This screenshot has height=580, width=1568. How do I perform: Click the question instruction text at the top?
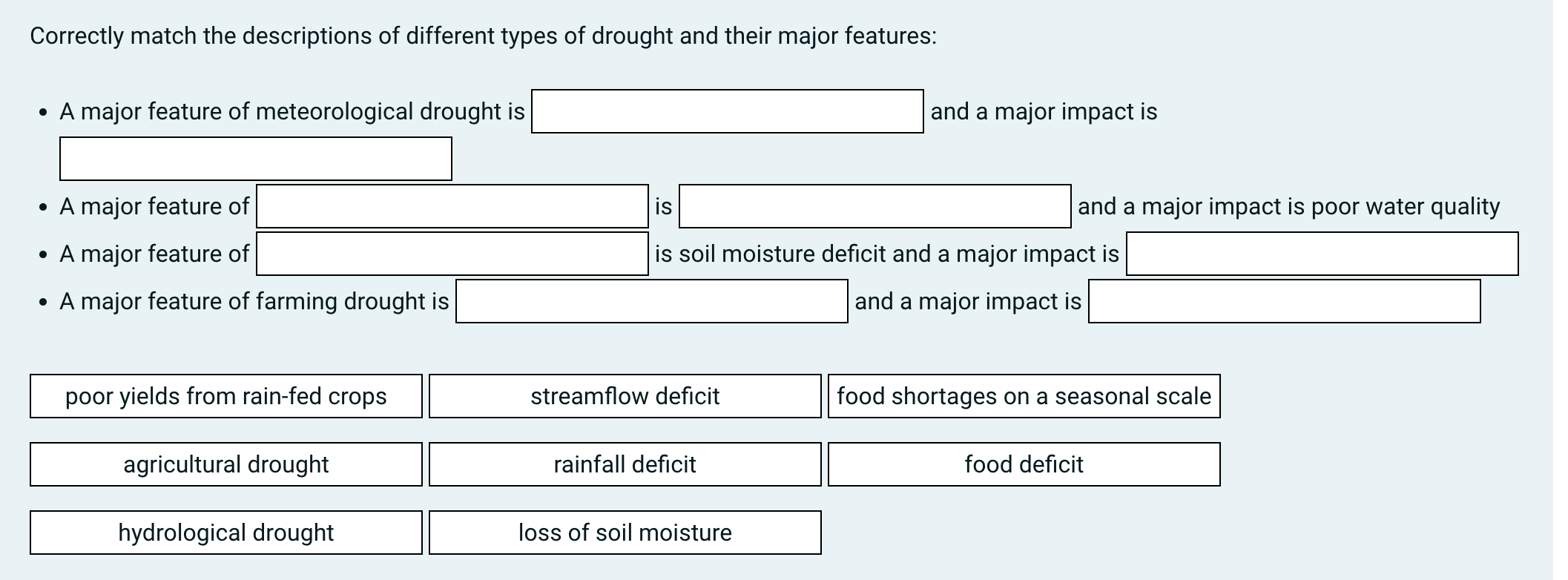click(x=483, y=35)
